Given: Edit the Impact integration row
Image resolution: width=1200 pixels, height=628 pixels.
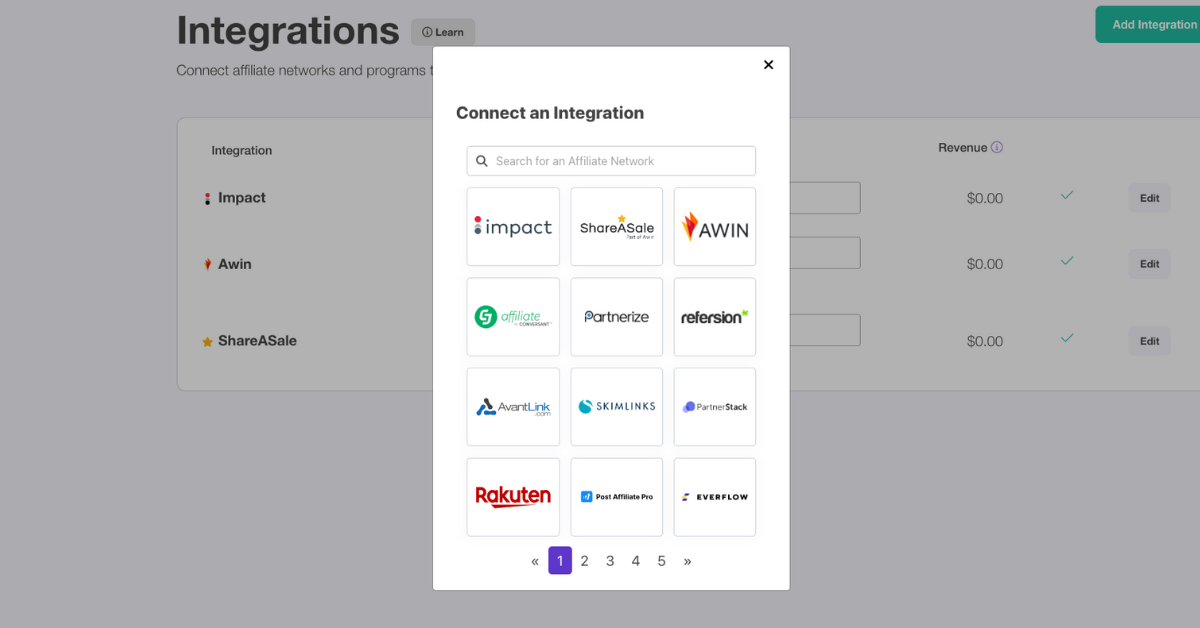Looking at the screenshot, I should (x=1150, y=198).
